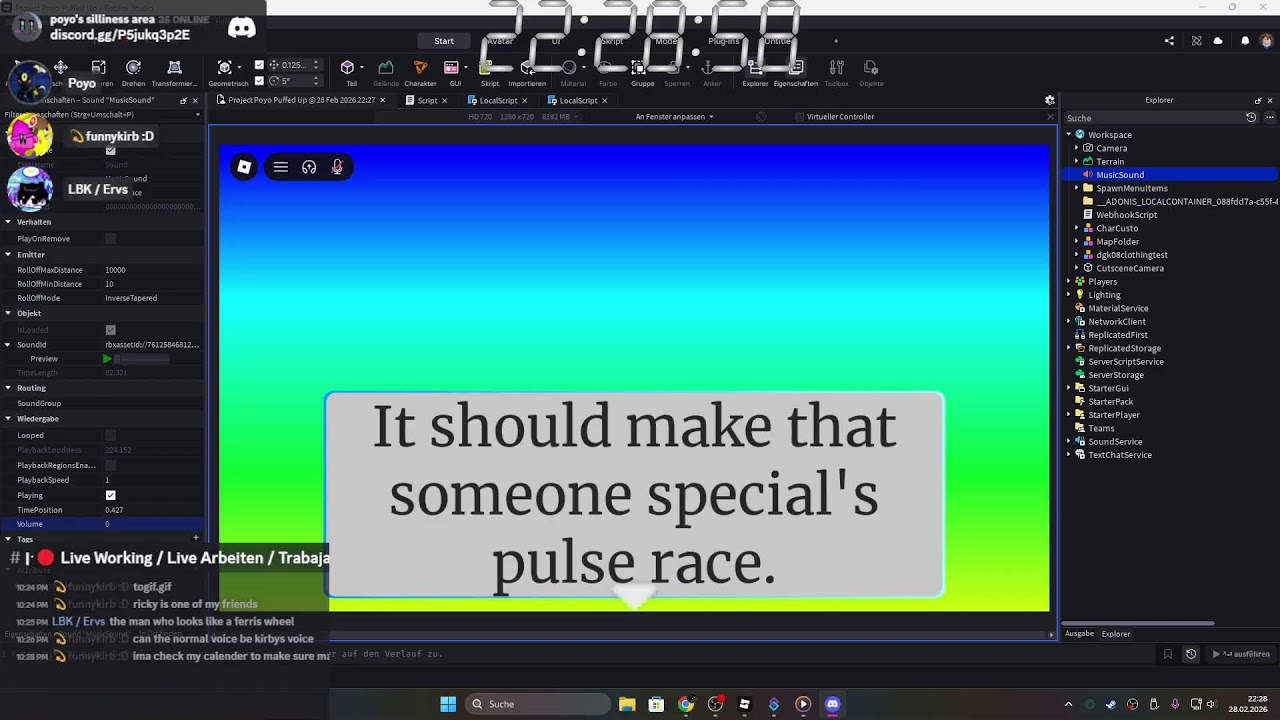The width and height of the screenshot is (1280, 720).
Task: Close the Script document tab
Action: pyautogui.click(x=445, y=100)
